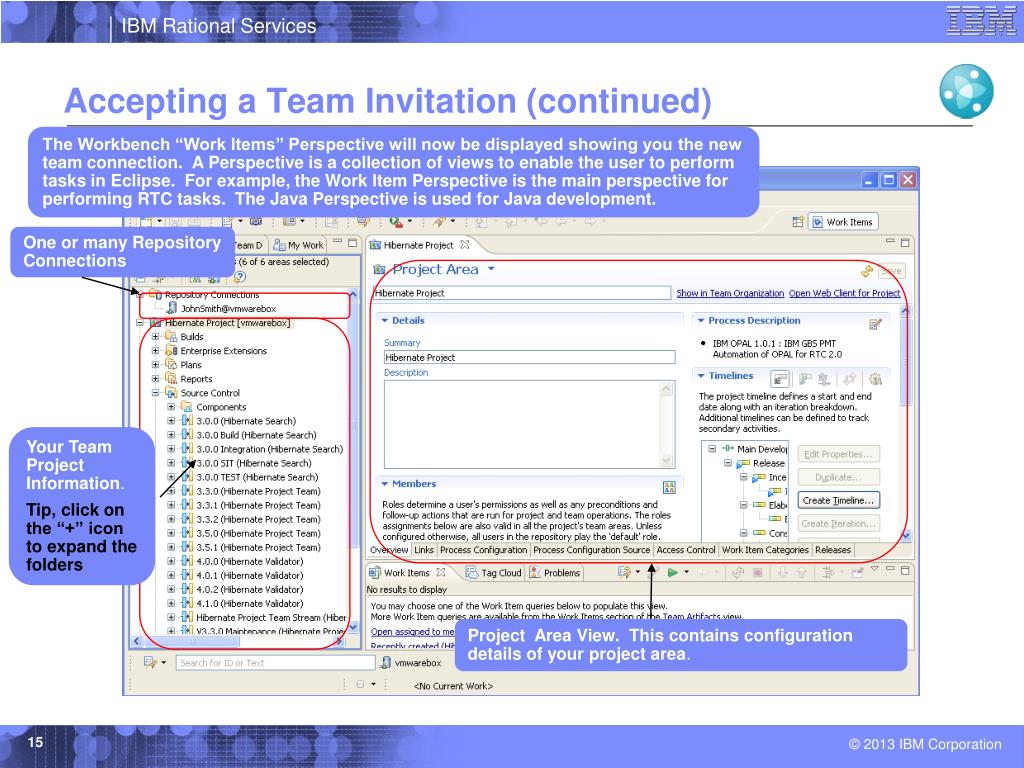This screenshot has height=768, width=1024.
Task: Collapse the Source Control node
Action: [x=155, y=392]
